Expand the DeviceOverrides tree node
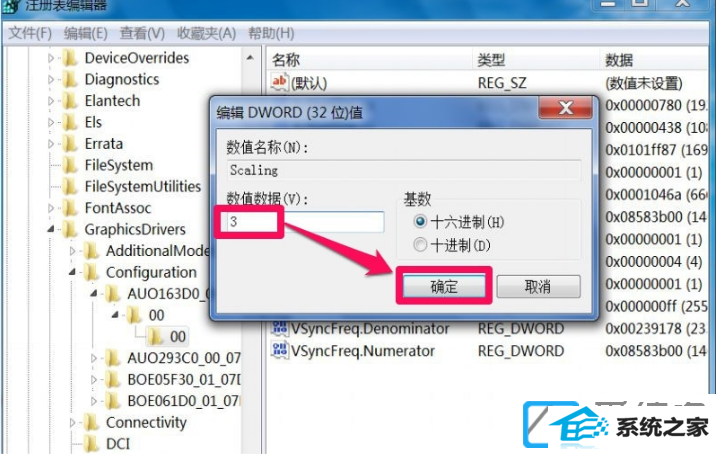 [x=51, y=58]
